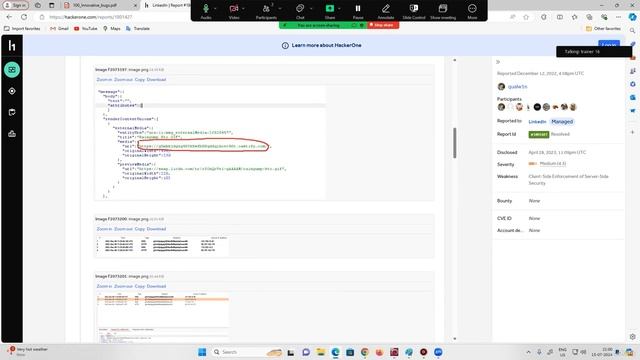Click the JSON code screenshot image
Viewport: 640px width, 360px height.
tap(211, 142)
